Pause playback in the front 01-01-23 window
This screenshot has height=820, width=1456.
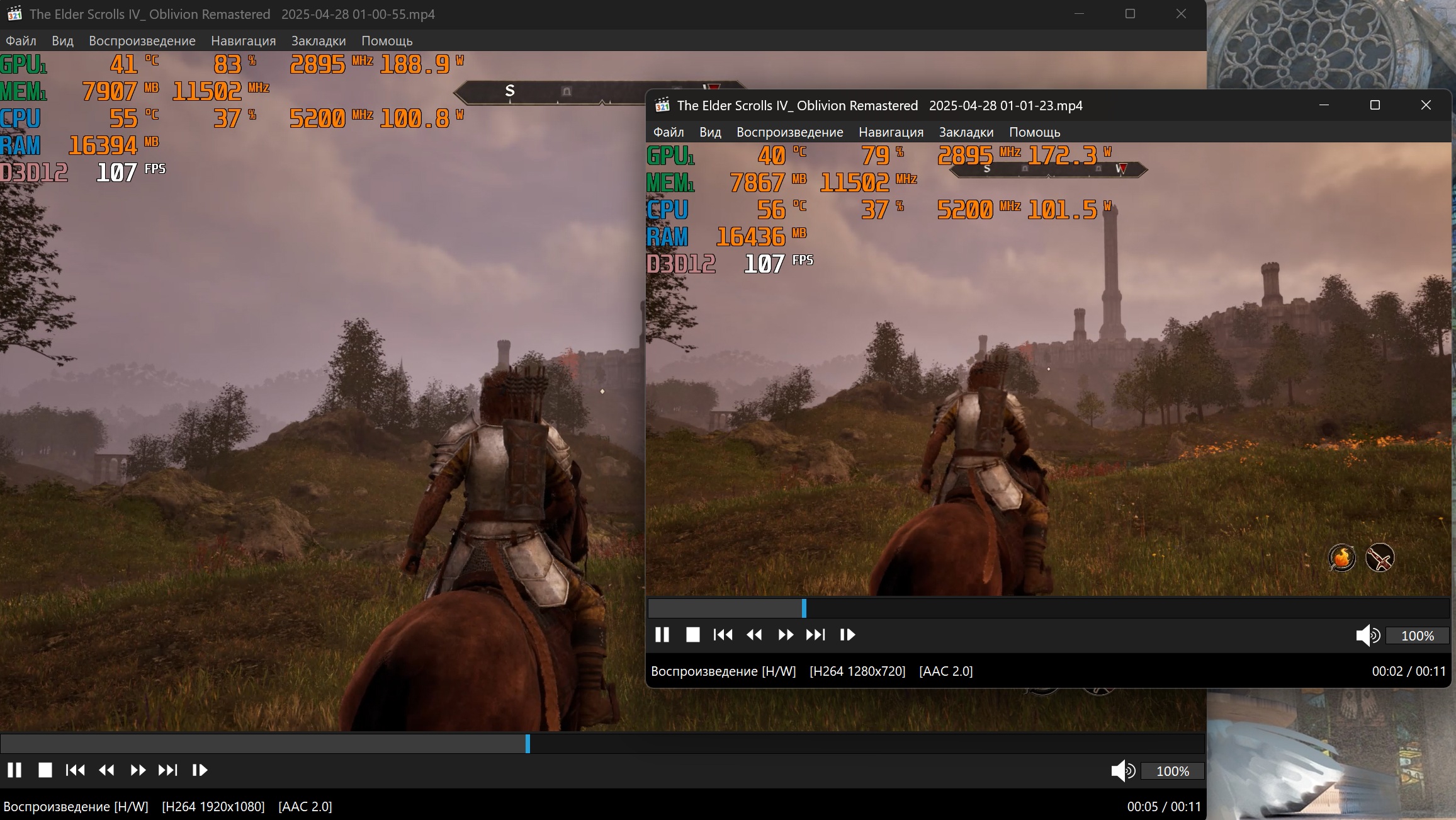pos(662,635)
